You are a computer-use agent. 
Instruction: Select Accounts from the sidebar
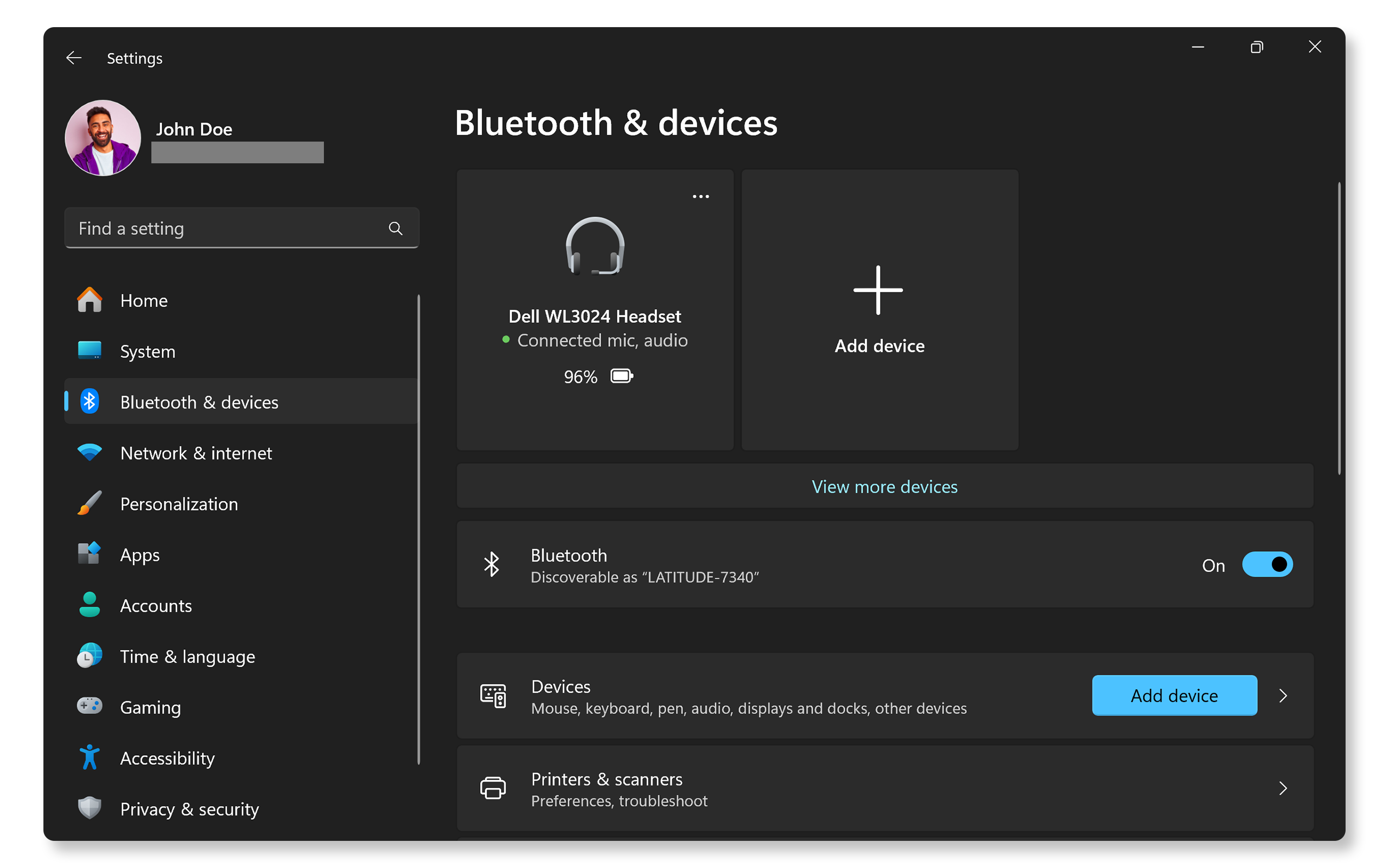[x=155, y=605]
